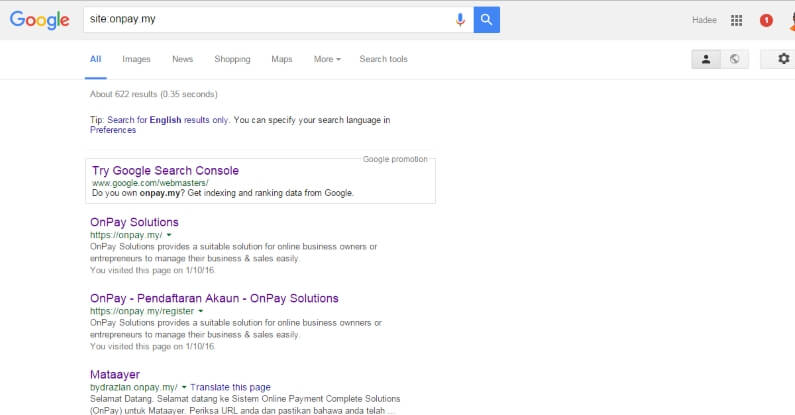Screen dimensions: 795x415
Task: Click www.google.com/webmasters/ URL text
Action: tap(150, 183)
